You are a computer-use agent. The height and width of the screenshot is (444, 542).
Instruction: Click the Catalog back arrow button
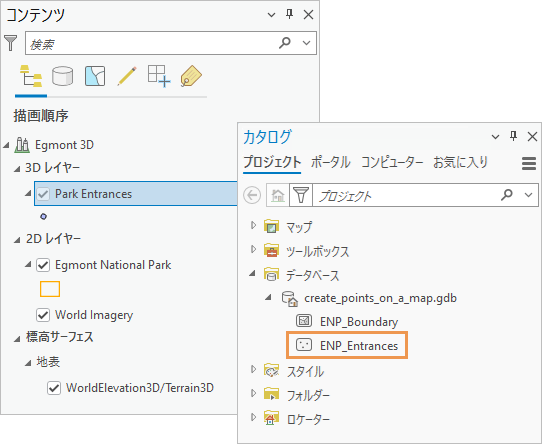[252, 195]
